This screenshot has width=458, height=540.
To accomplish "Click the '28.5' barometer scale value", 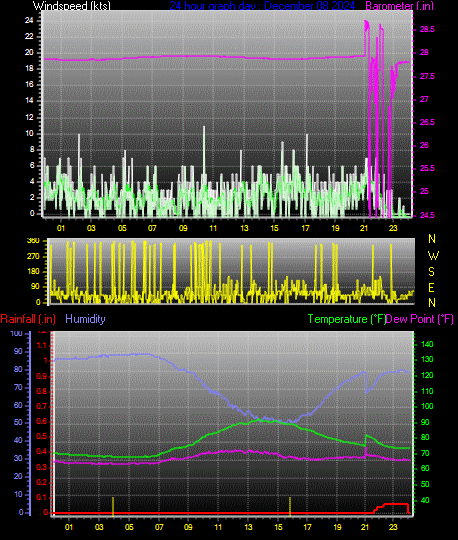I will (x=427, y=30).
